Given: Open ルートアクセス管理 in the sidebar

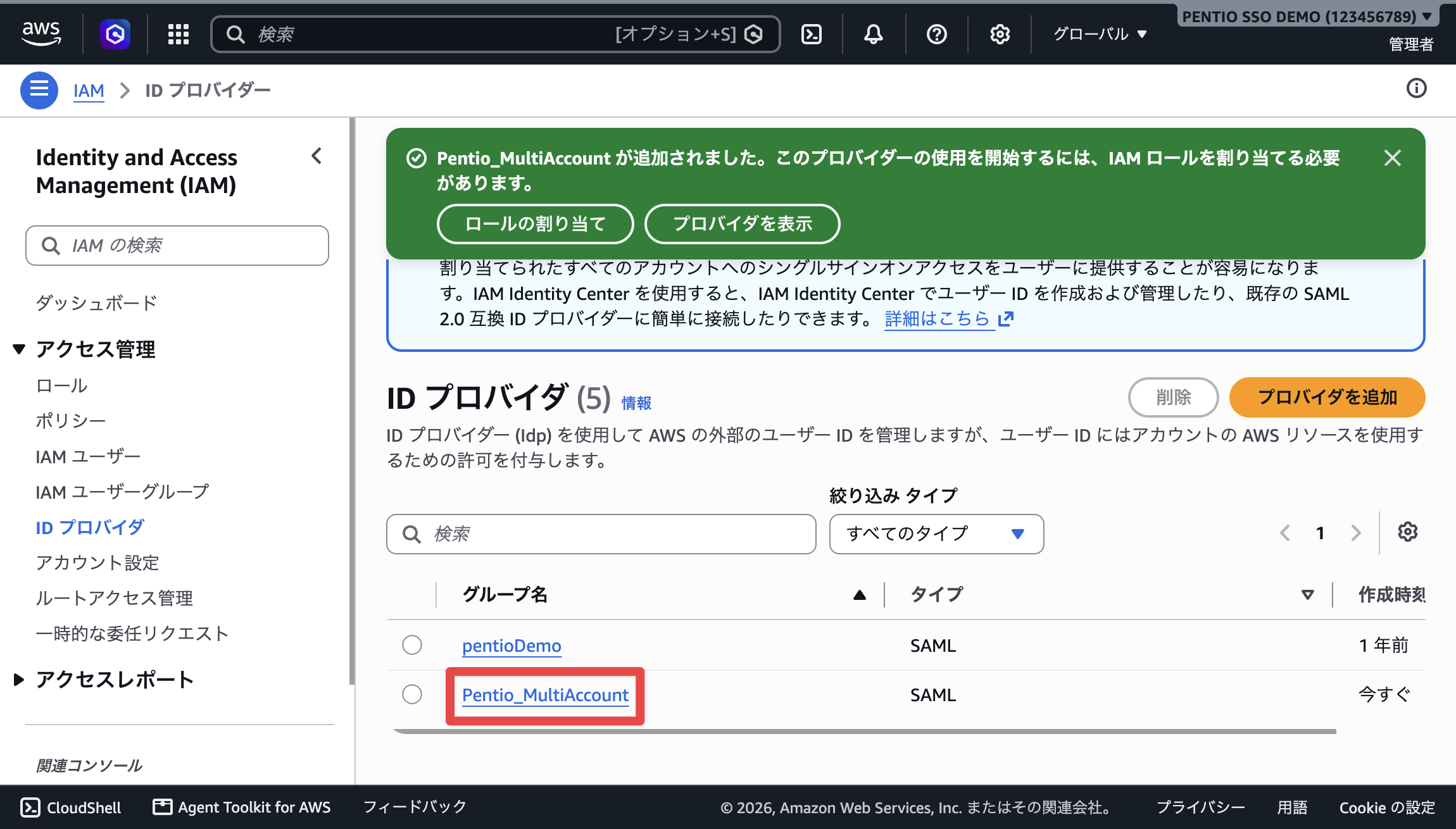Looking at the screenshot, I should tap(115, 598).
